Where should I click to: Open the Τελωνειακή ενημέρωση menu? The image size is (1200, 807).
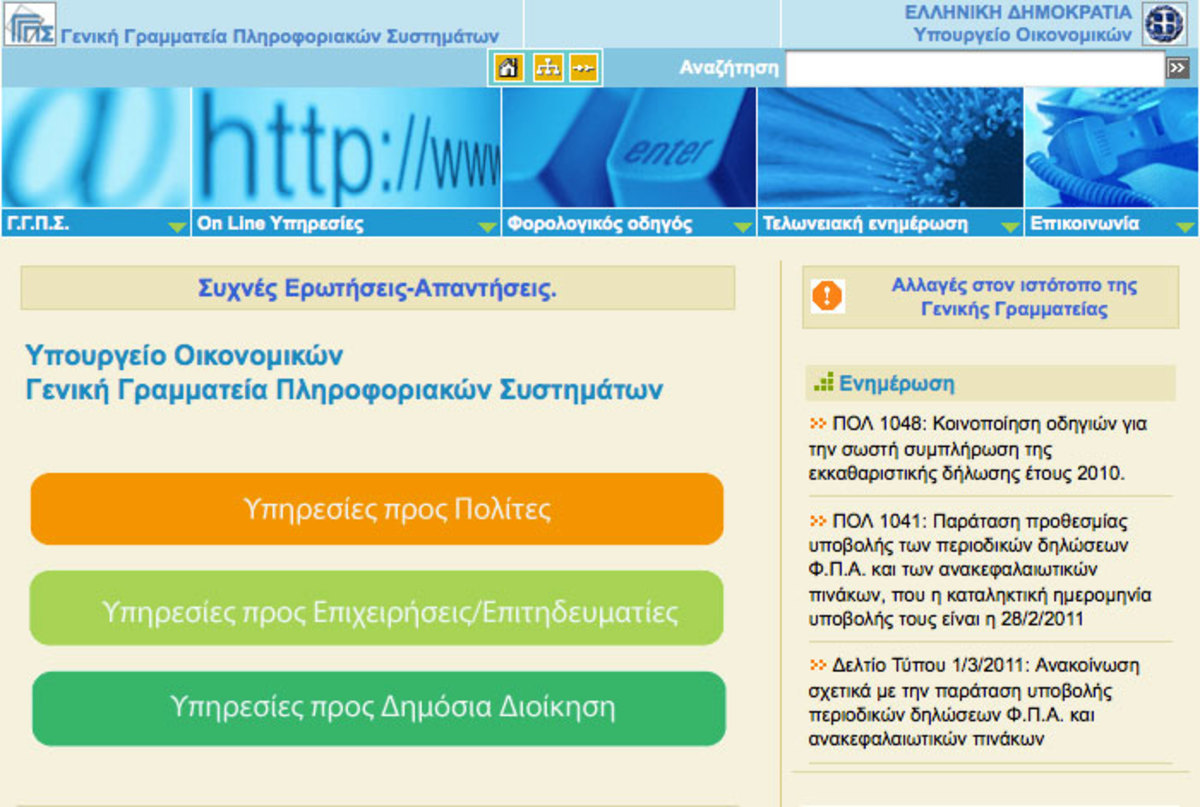click(865, 224)
